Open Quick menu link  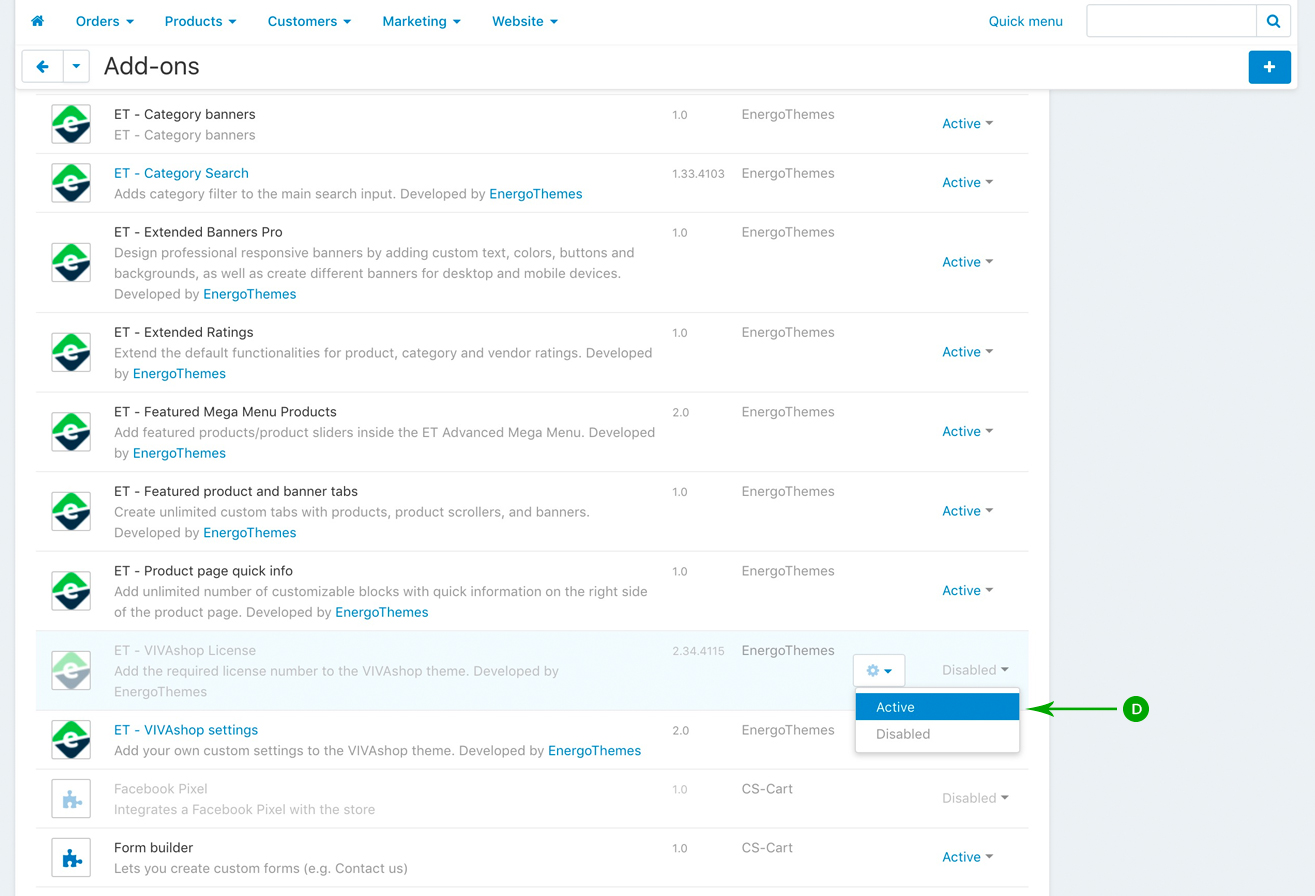[1025, 21]
